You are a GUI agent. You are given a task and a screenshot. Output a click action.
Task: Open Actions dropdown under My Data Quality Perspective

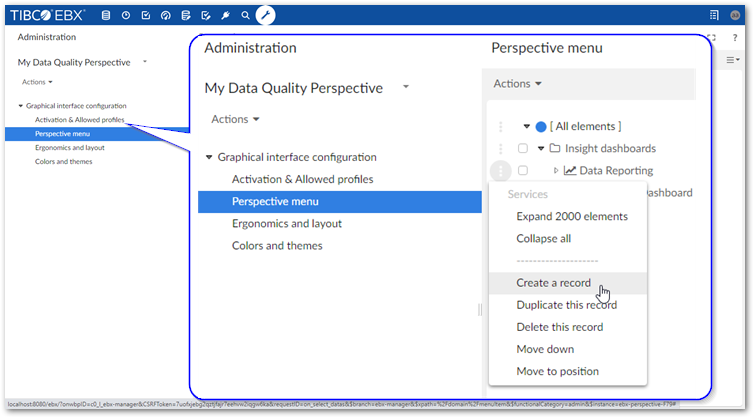[x=235, y=119]
